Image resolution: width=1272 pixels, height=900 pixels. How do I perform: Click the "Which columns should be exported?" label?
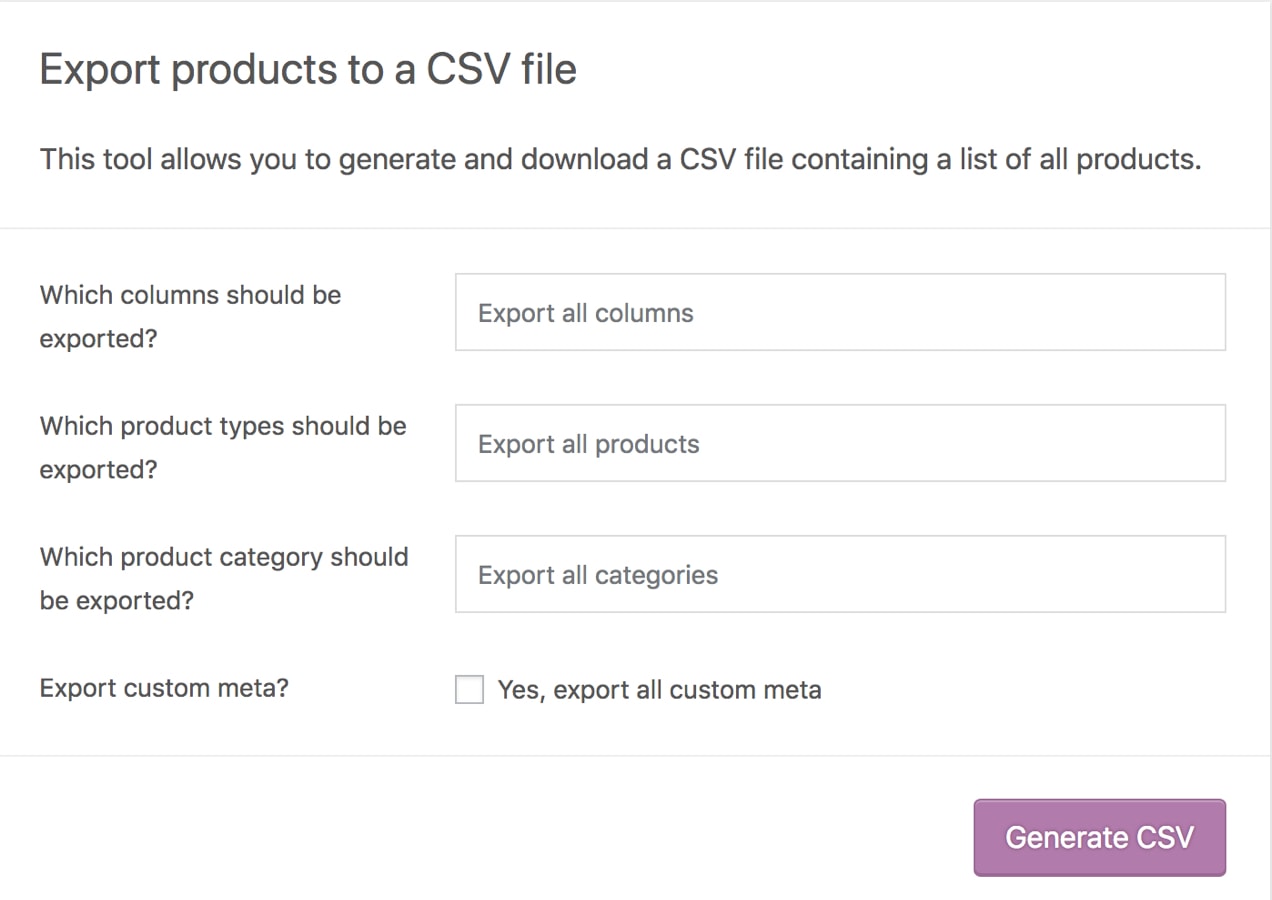point(190,316)
